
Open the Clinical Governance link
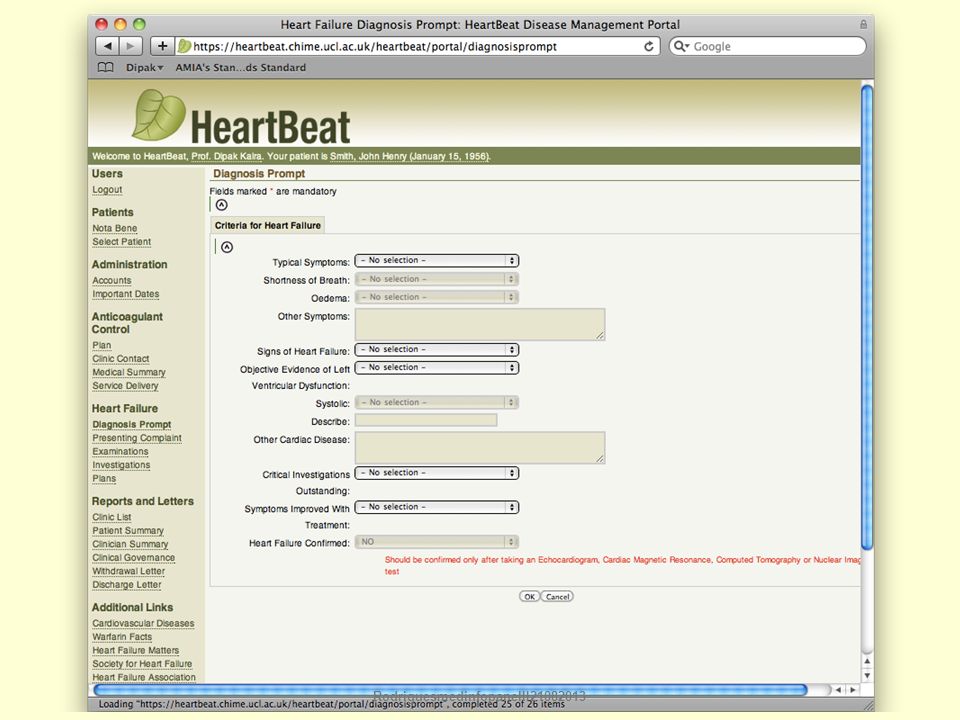(133, 558)
